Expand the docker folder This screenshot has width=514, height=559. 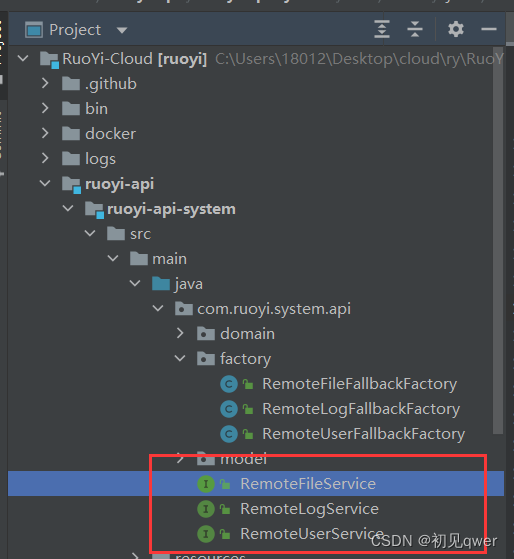(45, 133)
